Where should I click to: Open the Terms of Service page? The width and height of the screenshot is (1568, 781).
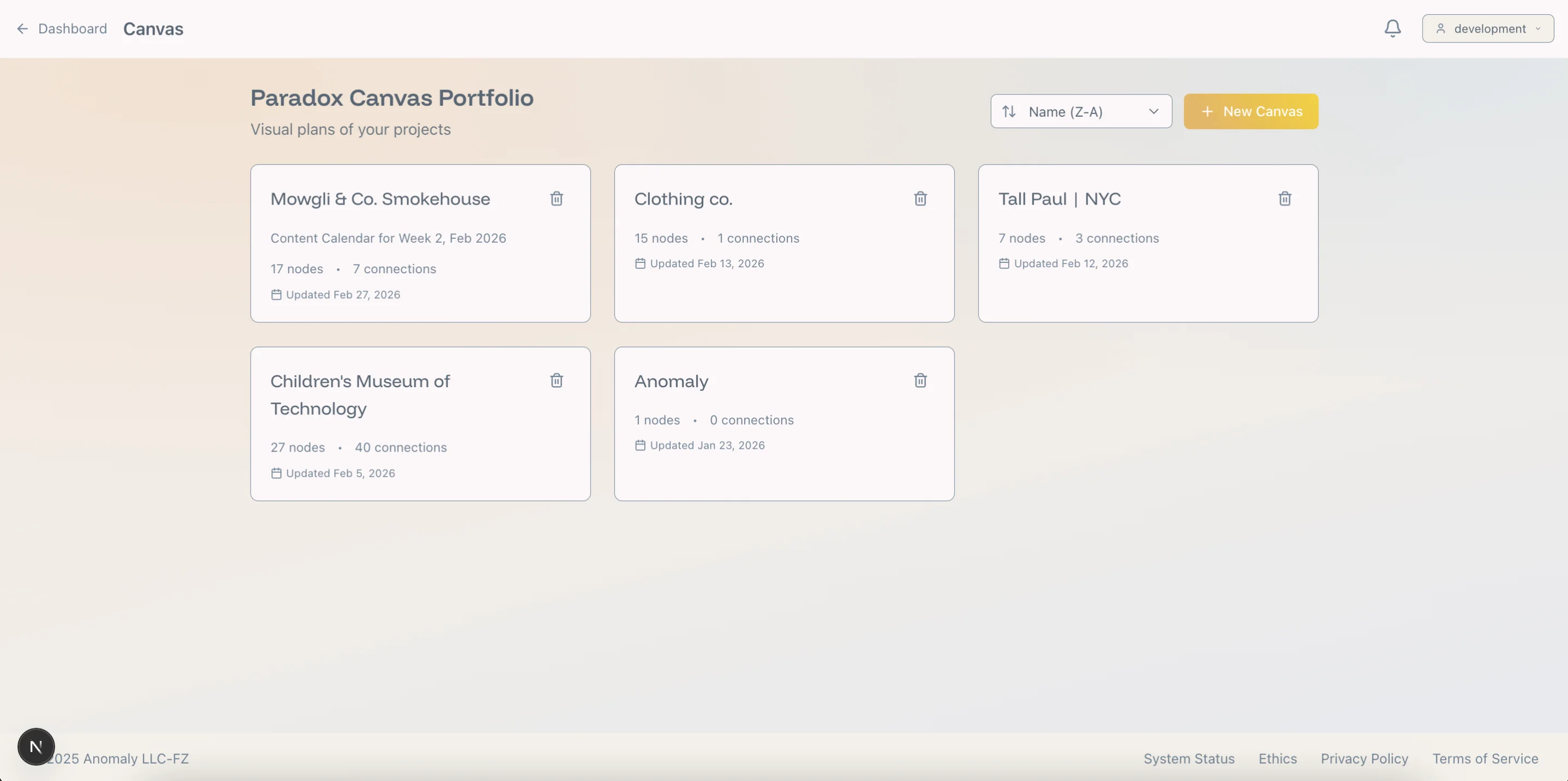tap(1485, 759)
